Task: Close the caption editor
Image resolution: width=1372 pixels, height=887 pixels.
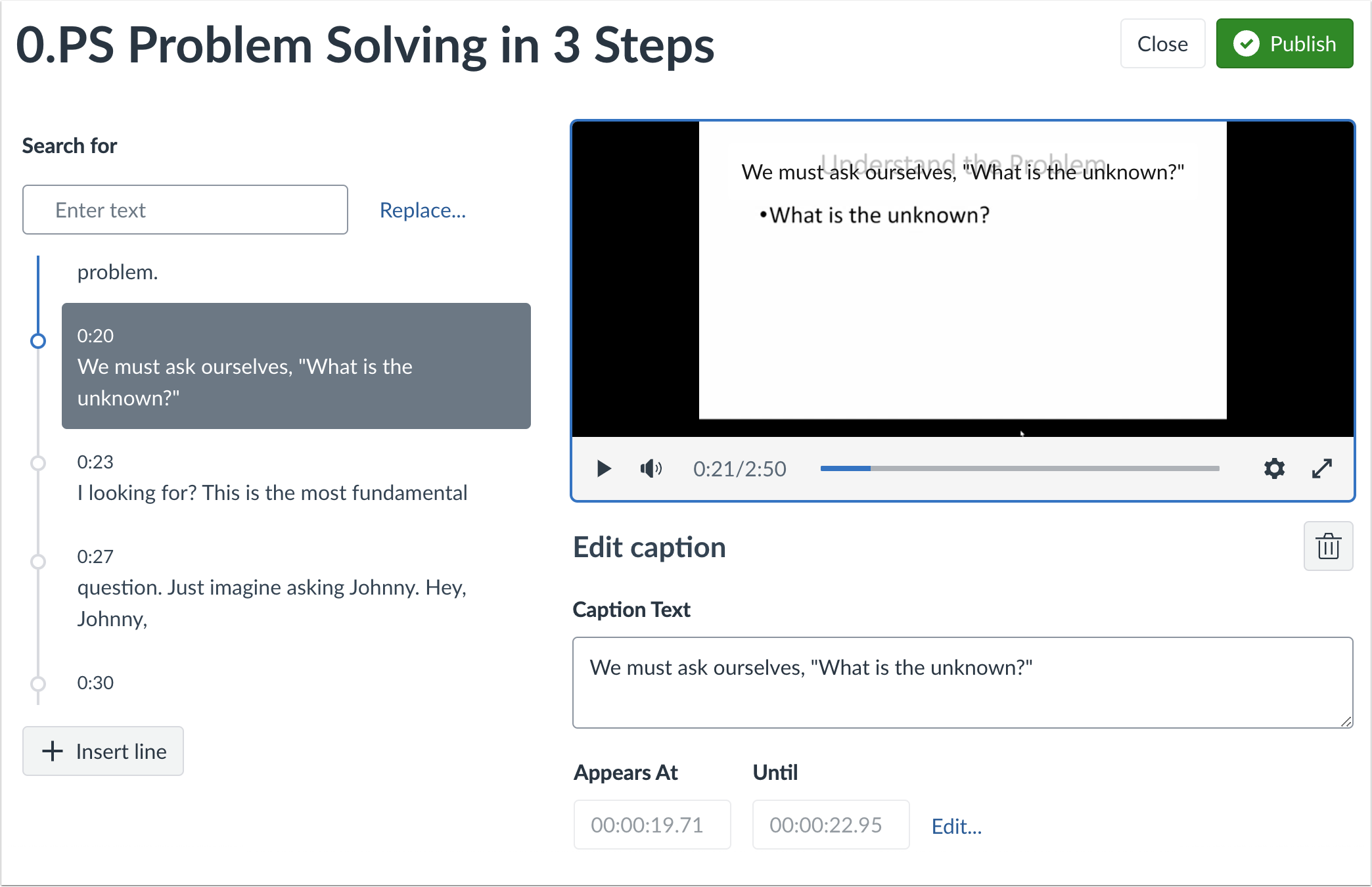Action: click(1162, 43)
